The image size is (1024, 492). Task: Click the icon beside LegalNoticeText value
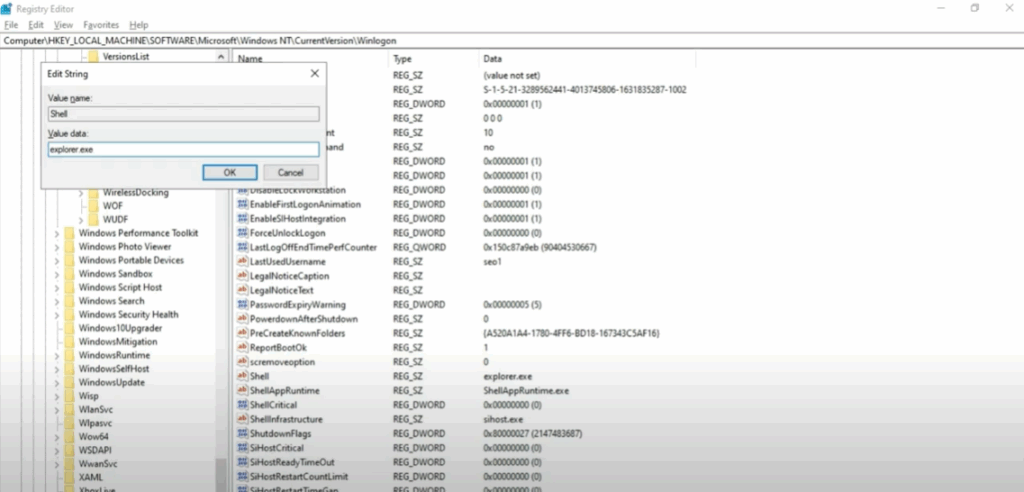click(242, 290)
